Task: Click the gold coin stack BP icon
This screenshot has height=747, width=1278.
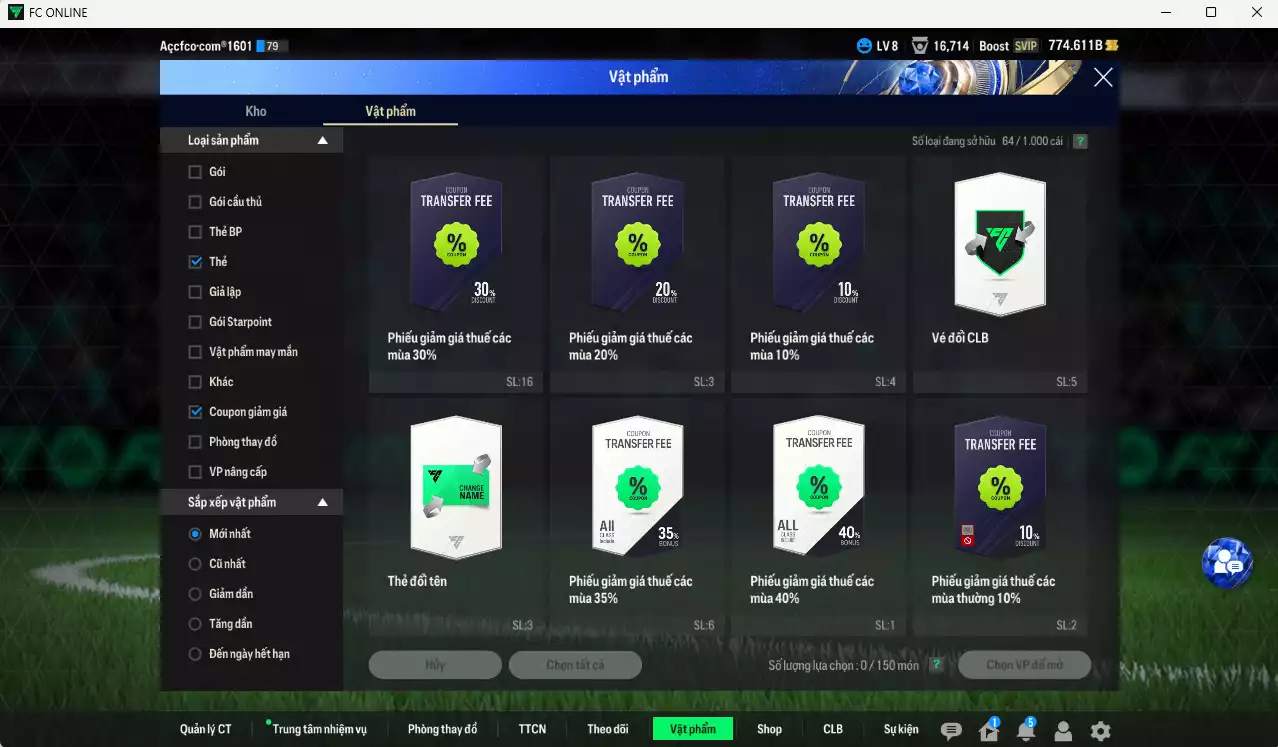Action: [x=1112, y=46]
